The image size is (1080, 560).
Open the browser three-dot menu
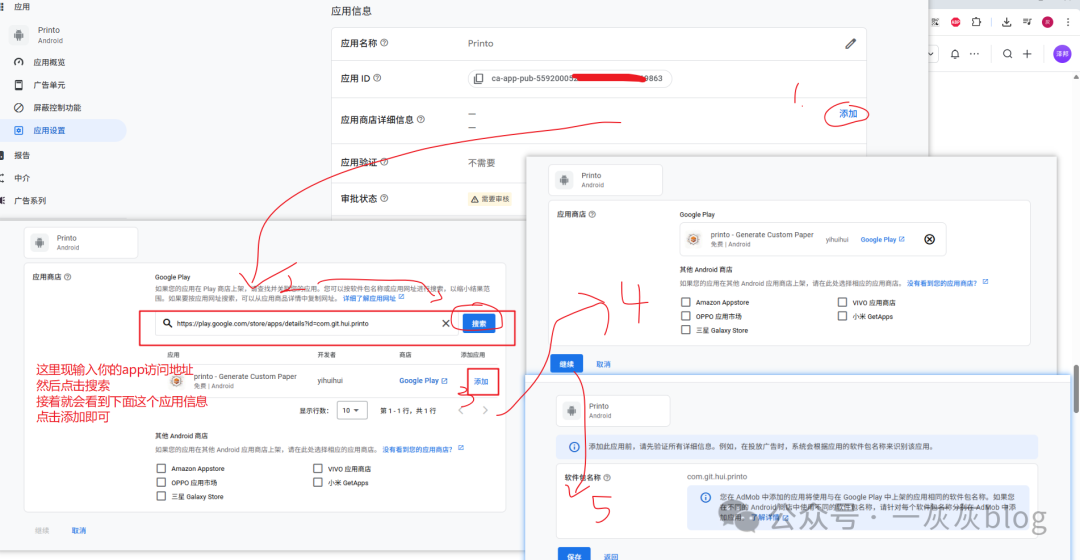pyautogui.click(x=1068, y=22)
